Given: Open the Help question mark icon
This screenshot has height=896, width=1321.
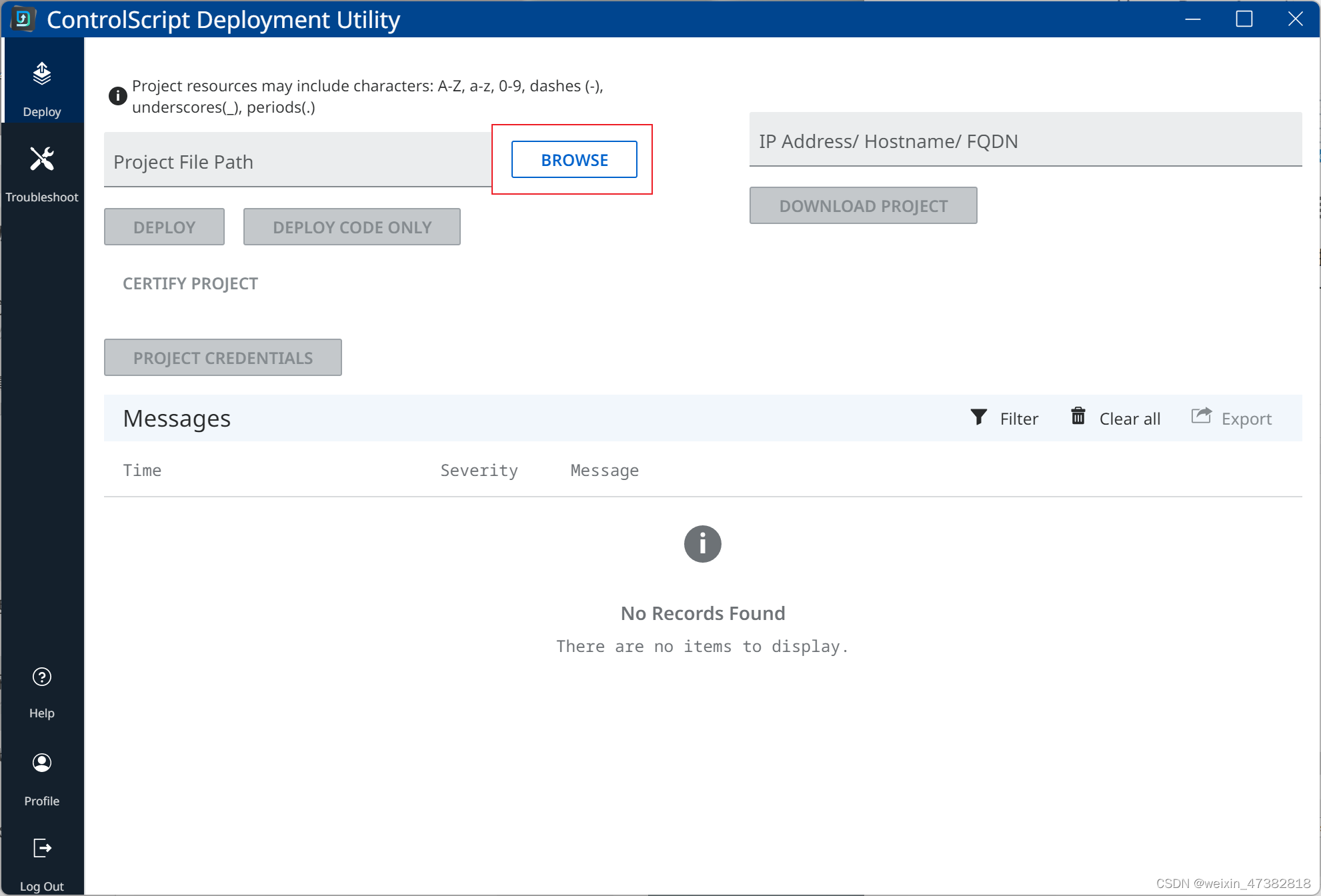Looking at the screenshot, I should point(42,677).
